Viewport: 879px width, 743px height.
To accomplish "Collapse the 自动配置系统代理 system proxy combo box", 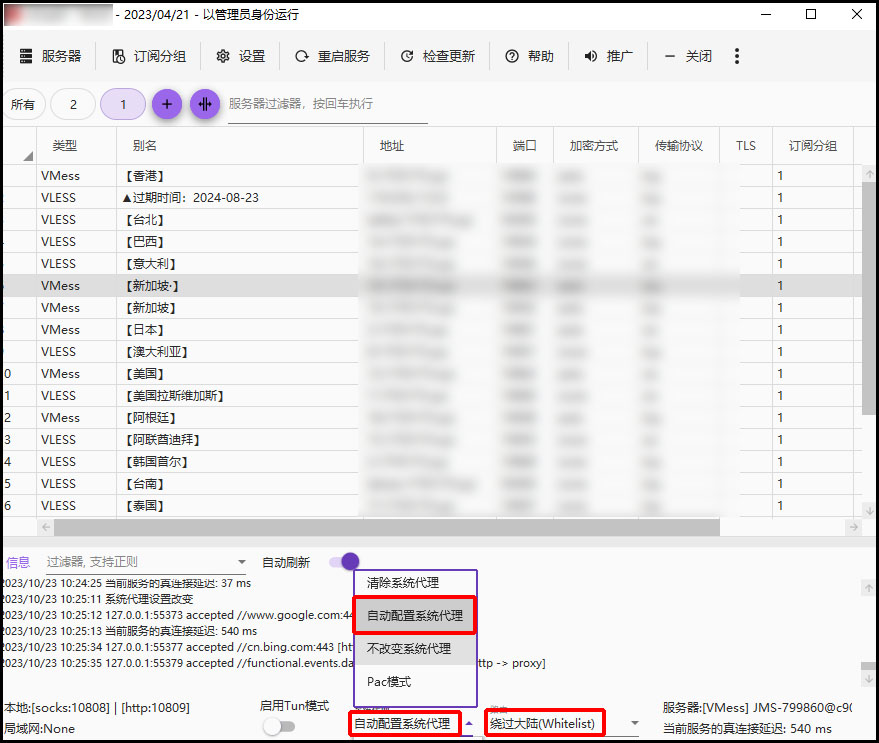I will [468, 723].
